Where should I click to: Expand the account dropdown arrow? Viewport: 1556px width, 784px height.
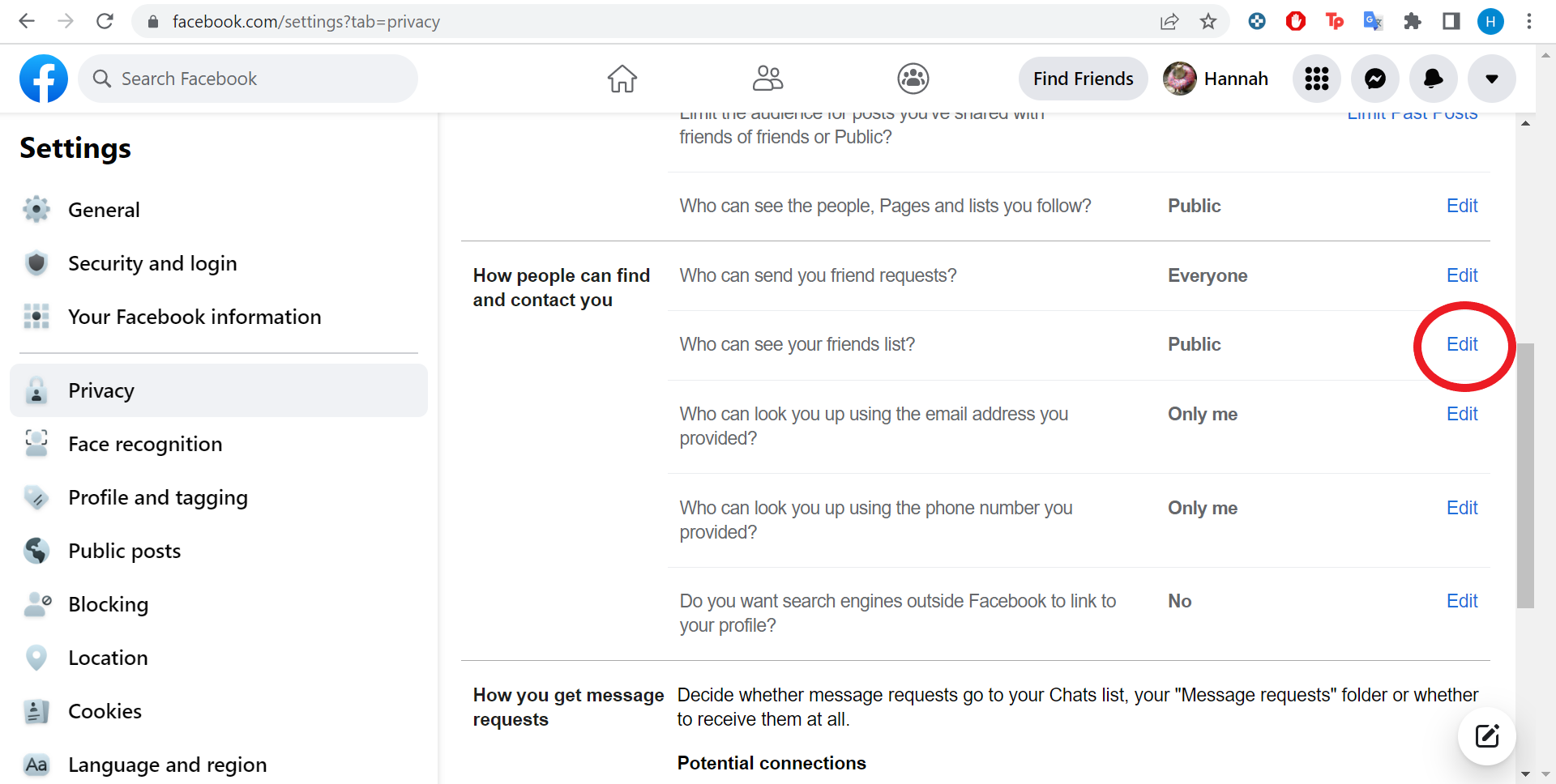1492,79
